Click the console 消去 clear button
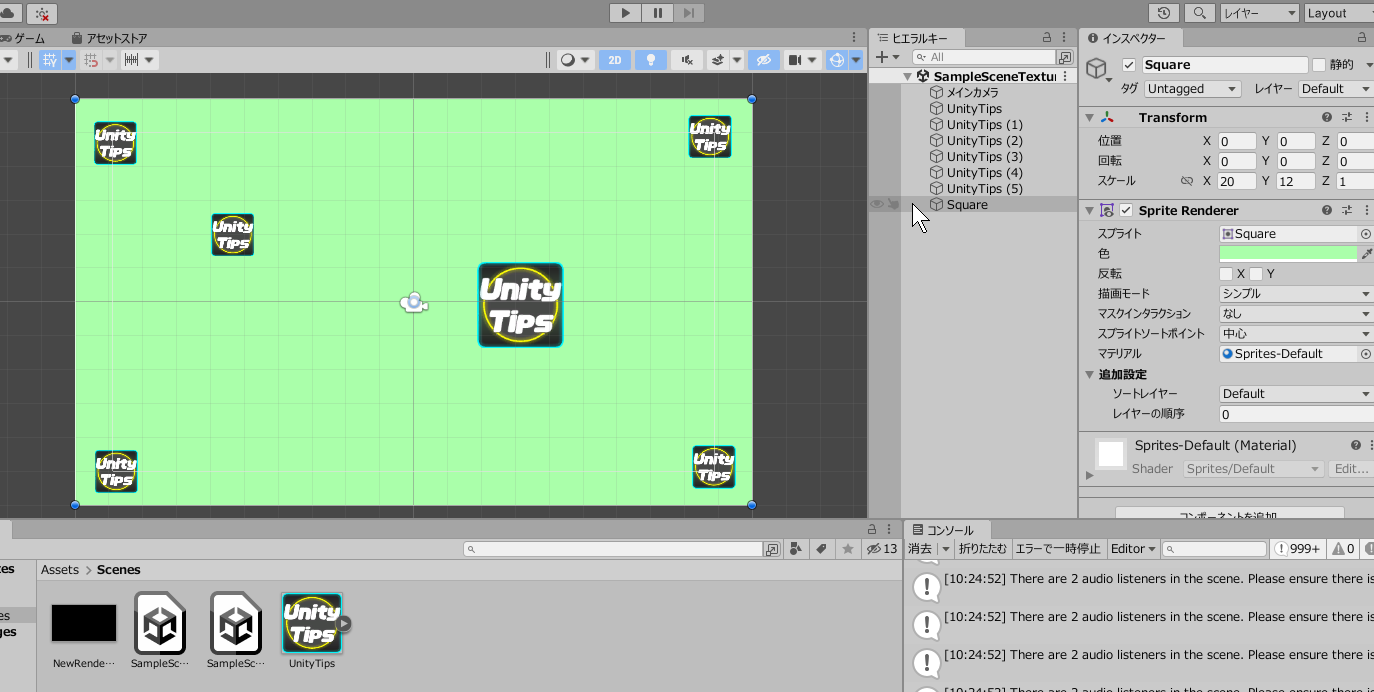The width and height of the screenshot is (1374, 692). click(920, 549)
